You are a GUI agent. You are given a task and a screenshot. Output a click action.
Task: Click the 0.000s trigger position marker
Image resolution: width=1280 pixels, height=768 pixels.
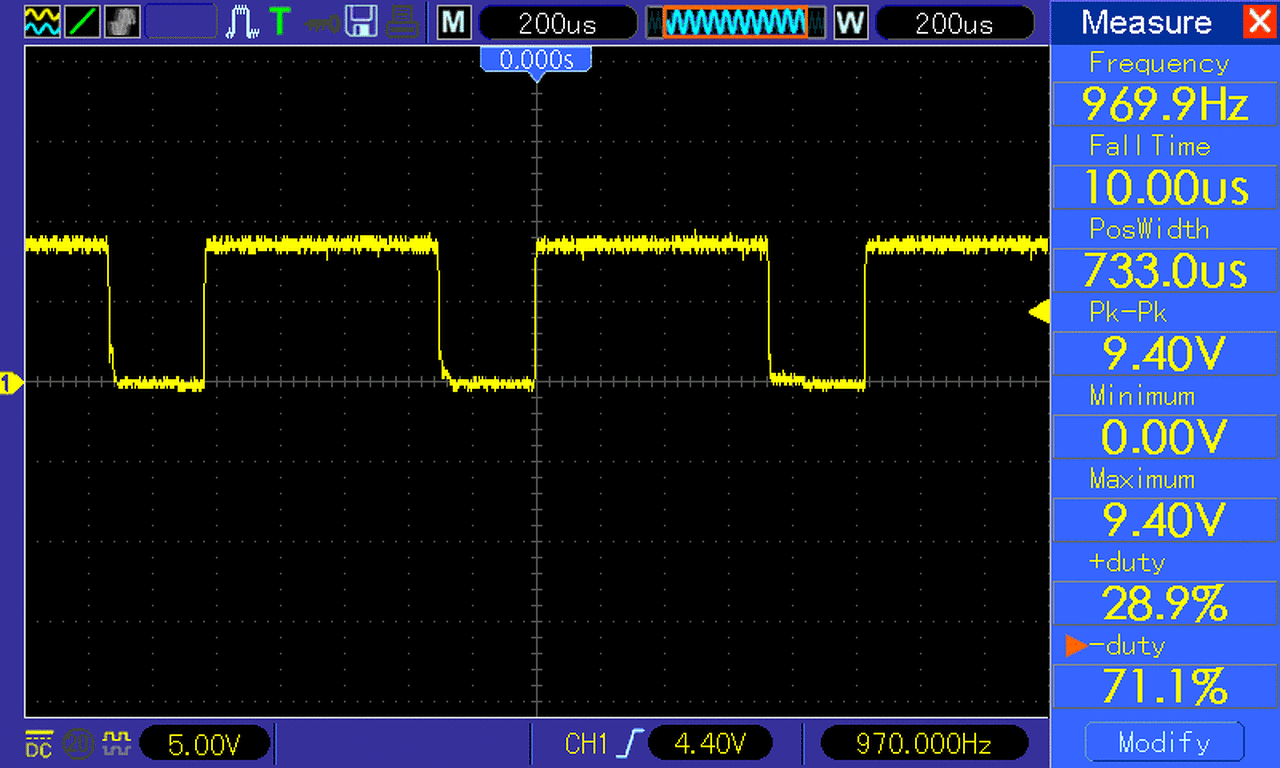point(536,62)
